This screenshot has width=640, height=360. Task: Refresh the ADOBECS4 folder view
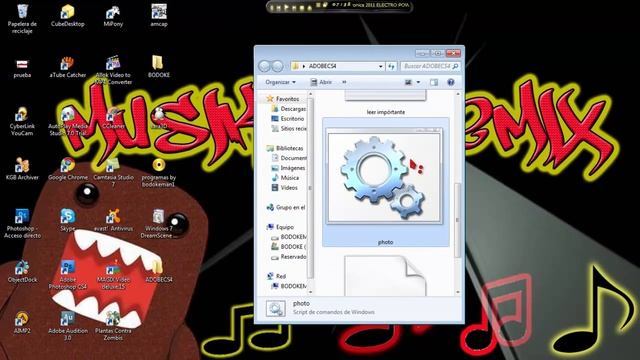click(x=391, y=66)
